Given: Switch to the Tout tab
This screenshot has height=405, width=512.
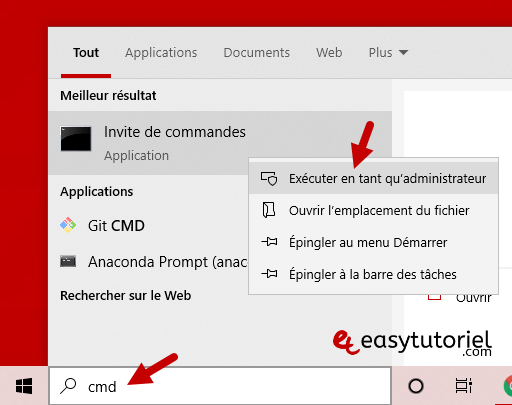Looking at the screenshot, I should coord(86,53).
